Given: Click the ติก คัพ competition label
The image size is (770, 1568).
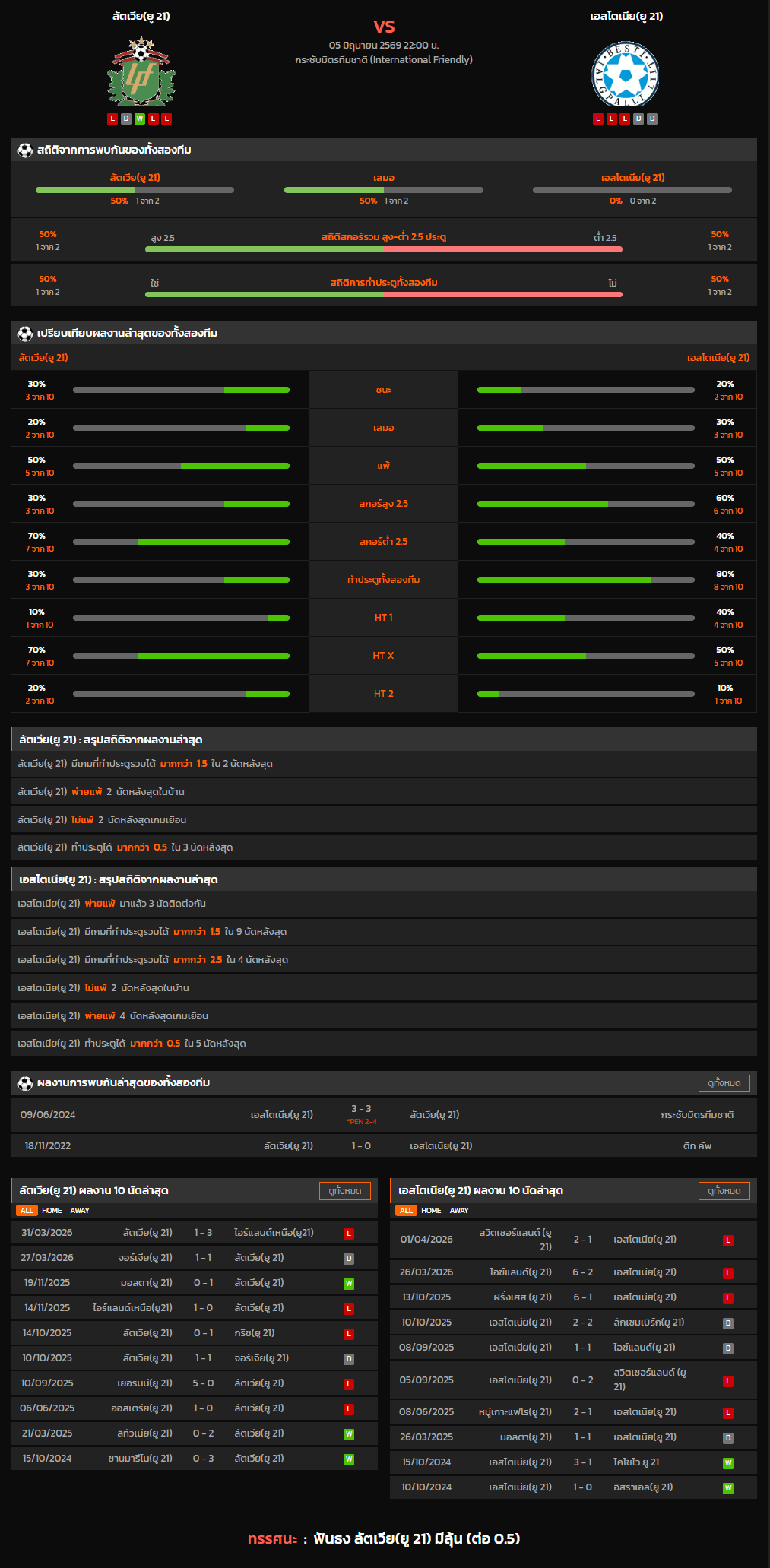Looking at the screenshot, I should tap(697, 1146).
